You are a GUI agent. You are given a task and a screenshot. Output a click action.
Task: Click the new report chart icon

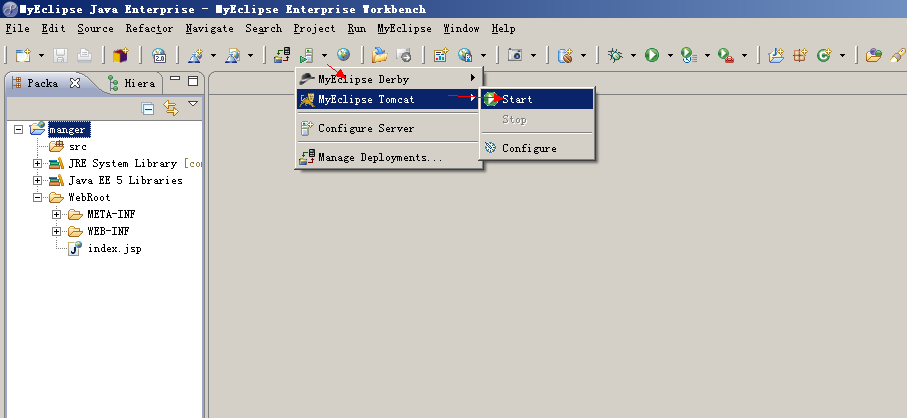point(441,56)
